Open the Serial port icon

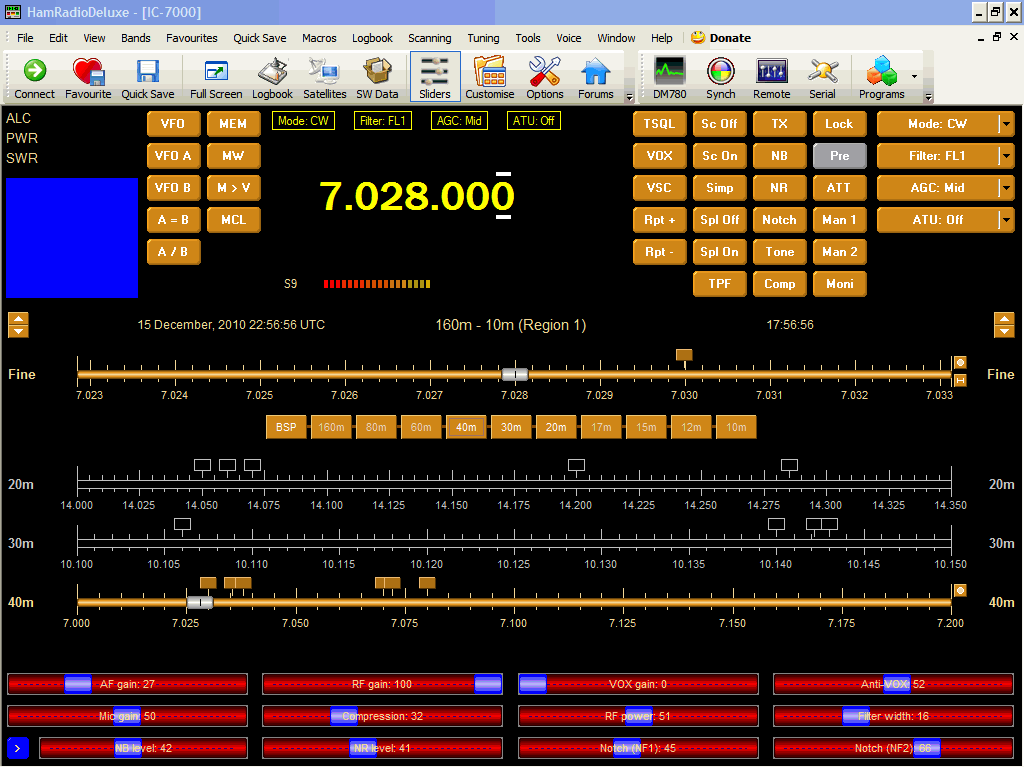point(822,77)
